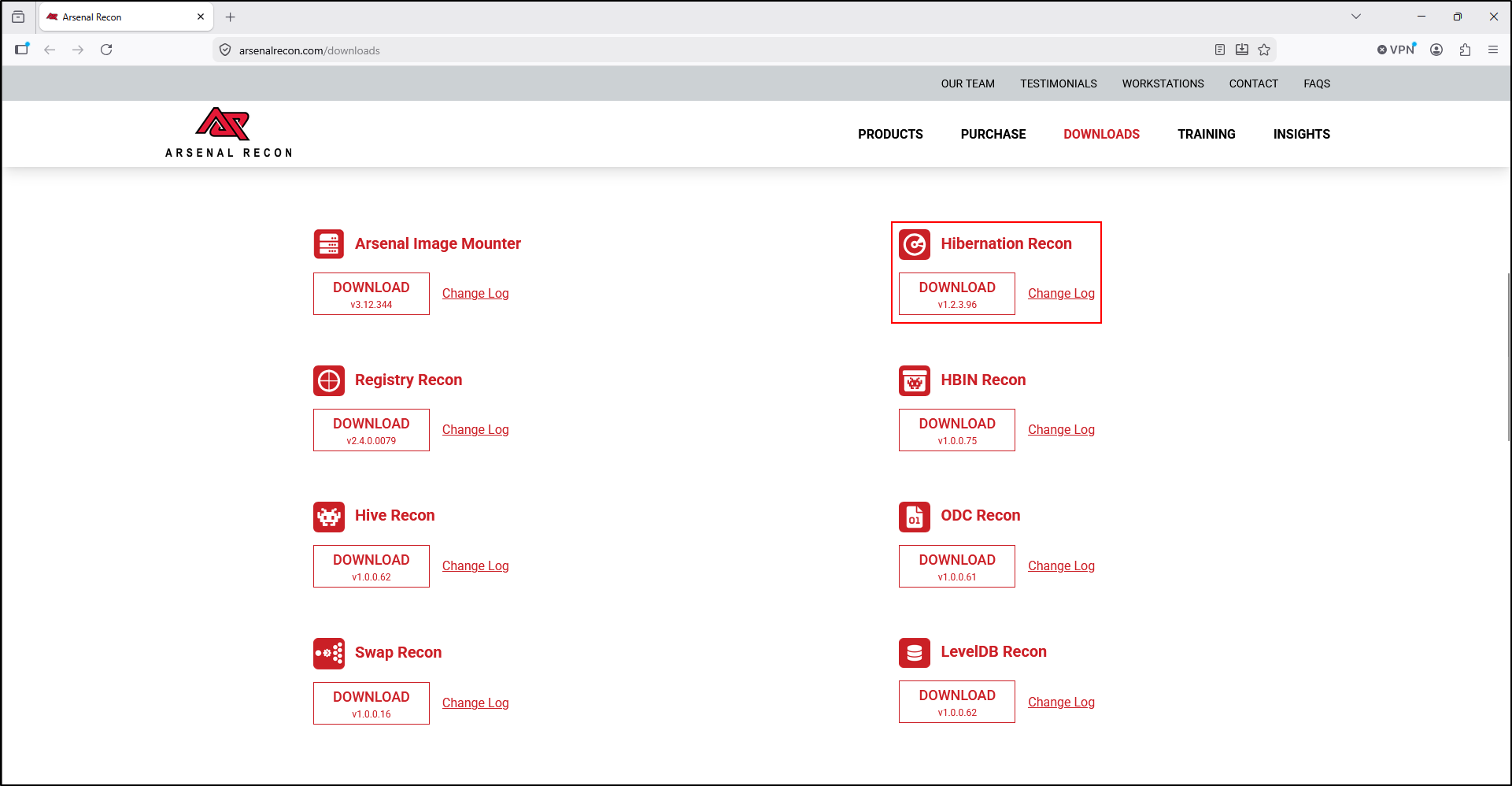
Task: Open the extensions puzzle icon
Action: click(1465, 50)
